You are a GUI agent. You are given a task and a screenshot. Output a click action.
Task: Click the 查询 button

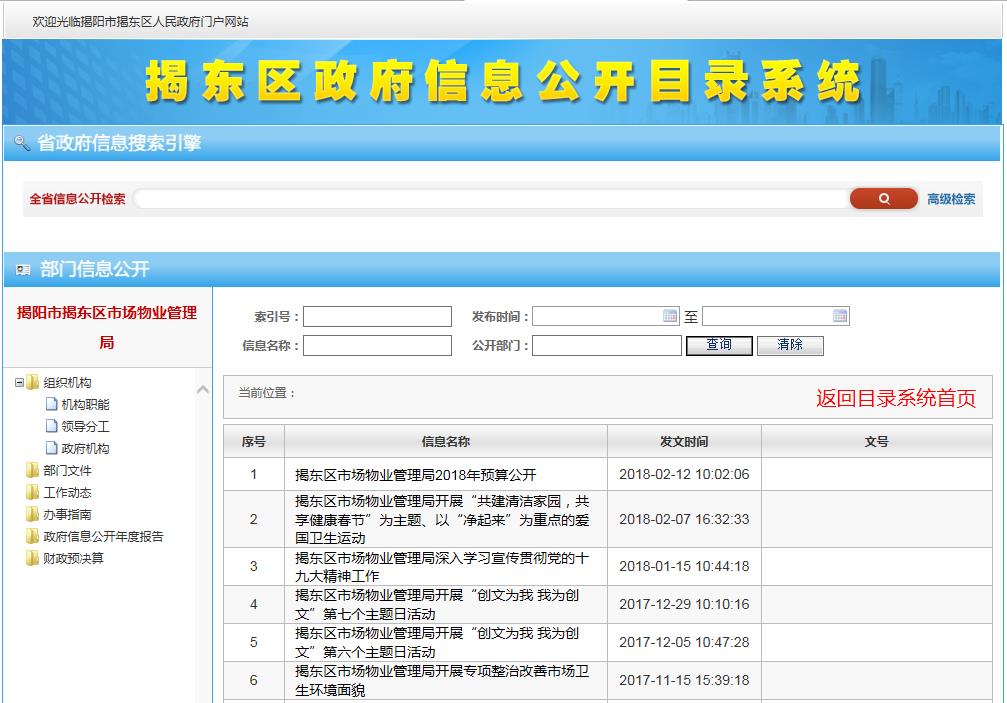[x=719, y=345]
